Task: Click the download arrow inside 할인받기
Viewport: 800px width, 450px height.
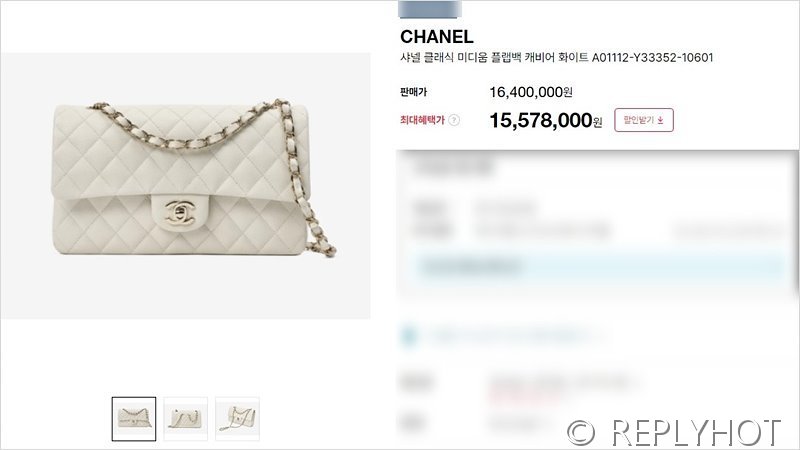Action: point(660,120)
